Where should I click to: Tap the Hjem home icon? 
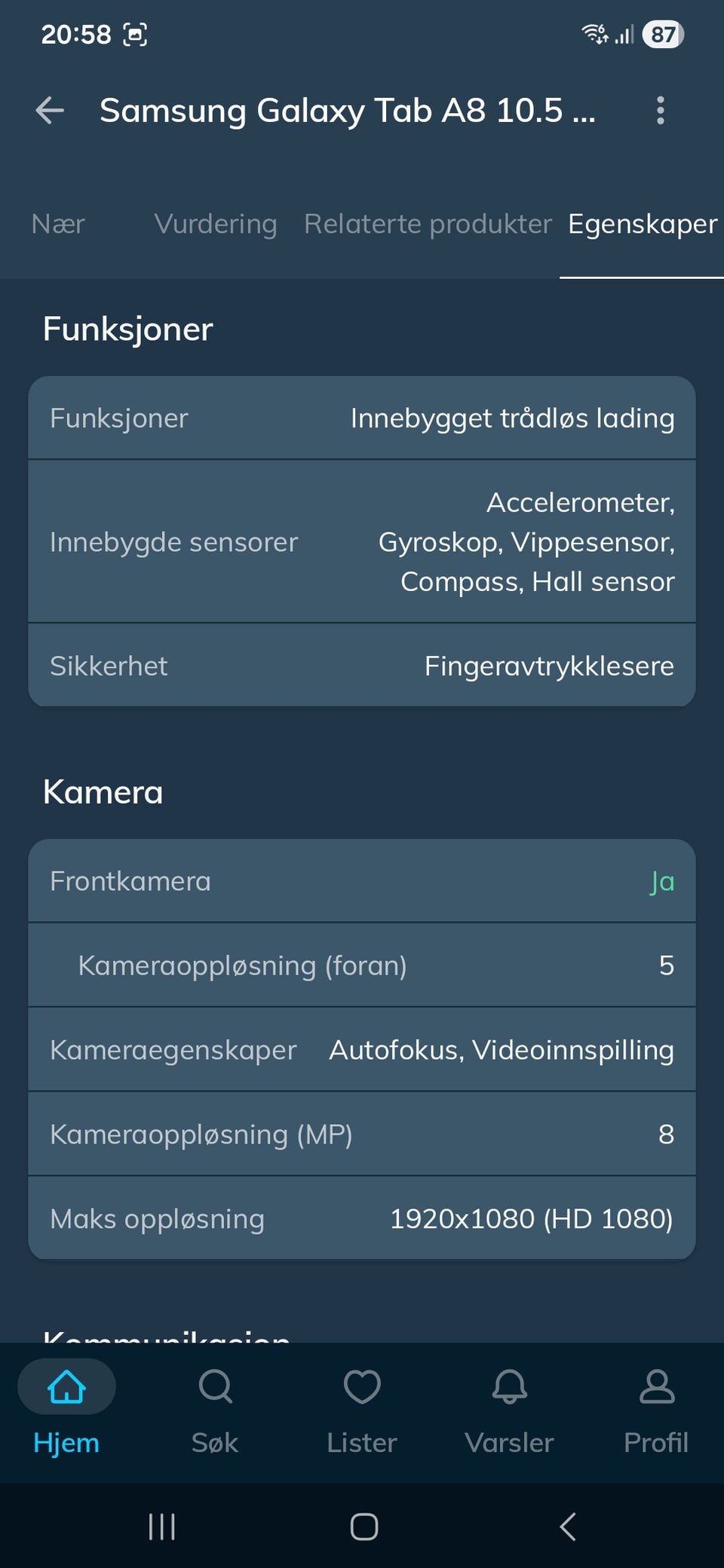coord(66,1387)
